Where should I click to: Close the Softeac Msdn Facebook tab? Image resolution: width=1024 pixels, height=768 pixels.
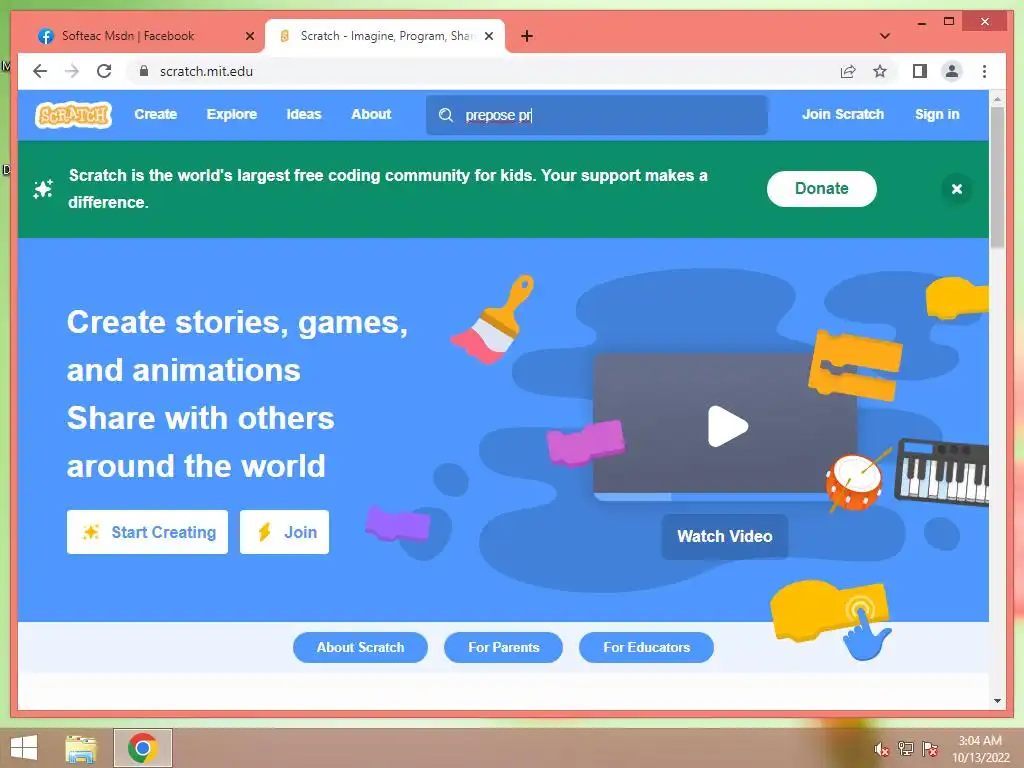(249, 36)
